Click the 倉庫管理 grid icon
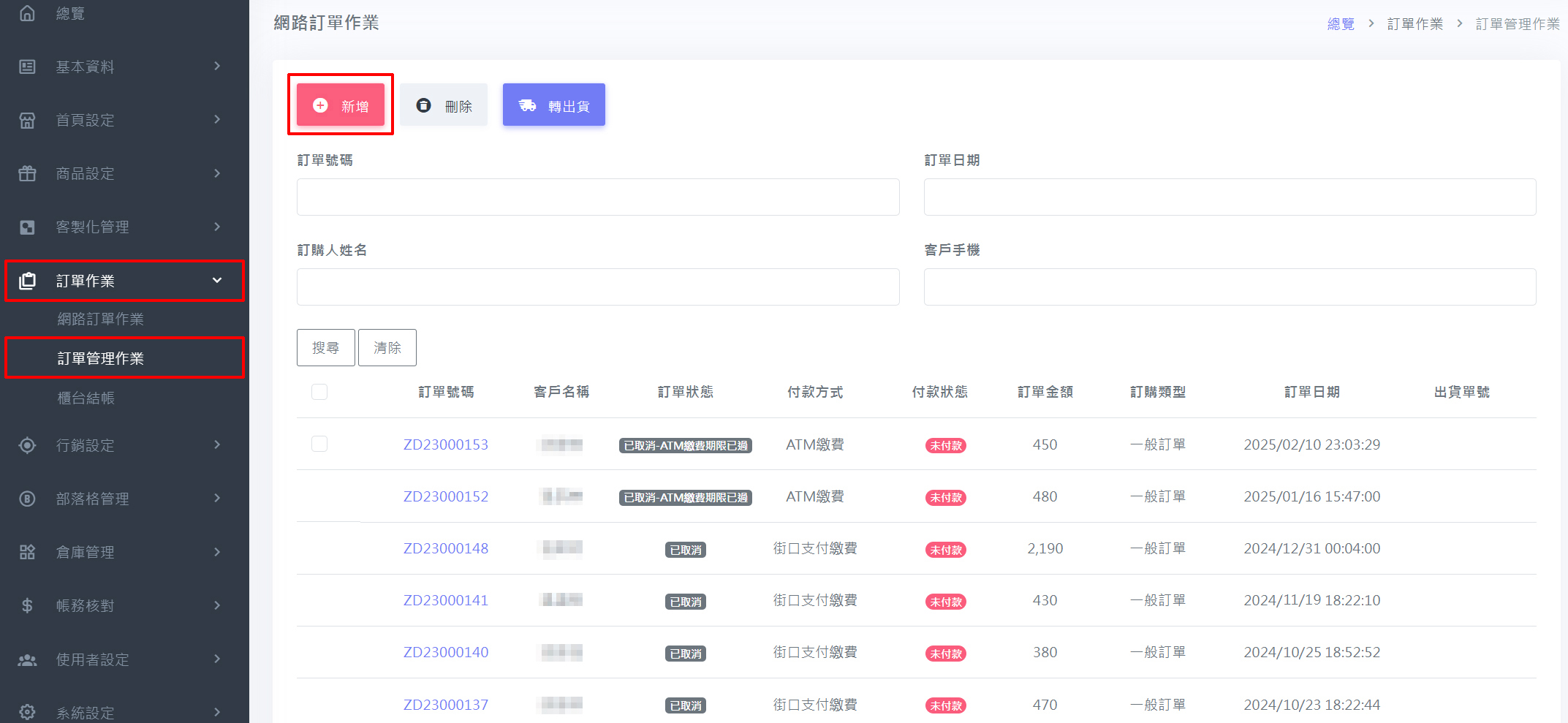This screenshot has width=1568, height=723. [x=27, y=552]
